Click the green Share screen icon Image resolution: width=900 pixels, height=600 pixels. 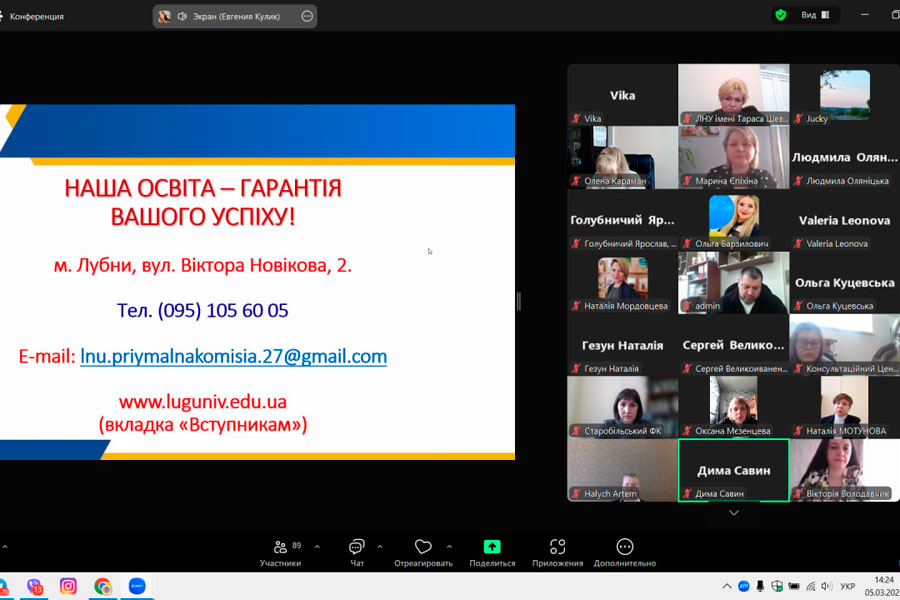click(492, 547)
